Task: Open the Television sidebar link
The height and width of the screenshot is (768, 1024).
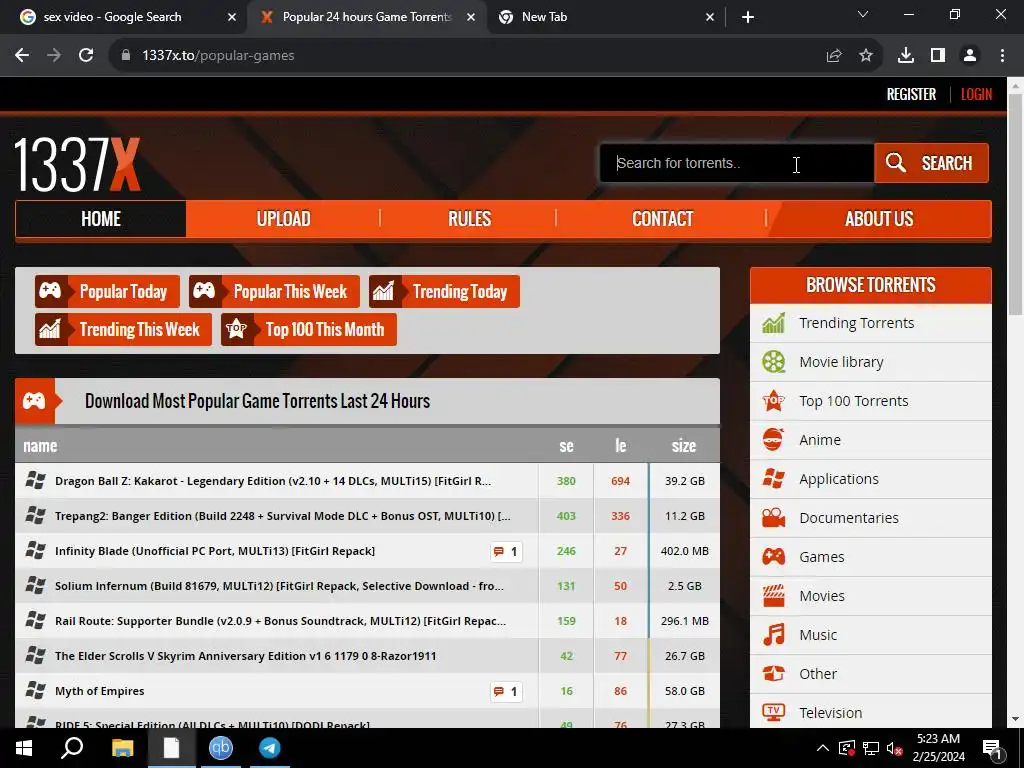Action: (830, 712)
